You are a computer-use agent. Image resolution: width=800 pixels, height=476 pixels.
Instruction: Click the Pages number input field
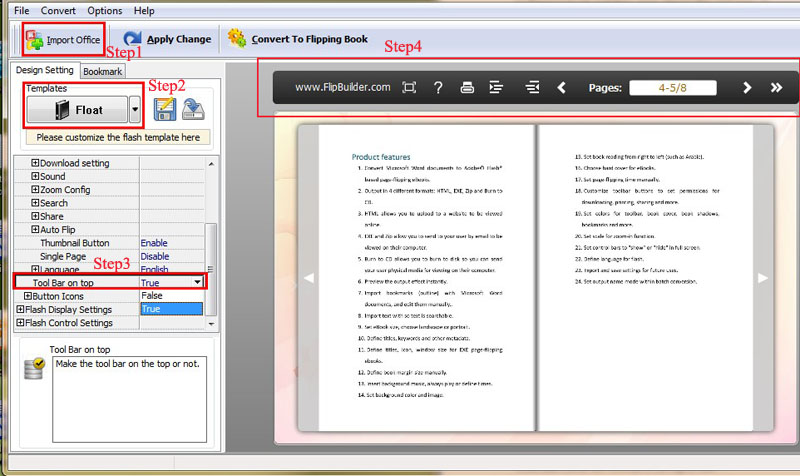click(672, 88)
